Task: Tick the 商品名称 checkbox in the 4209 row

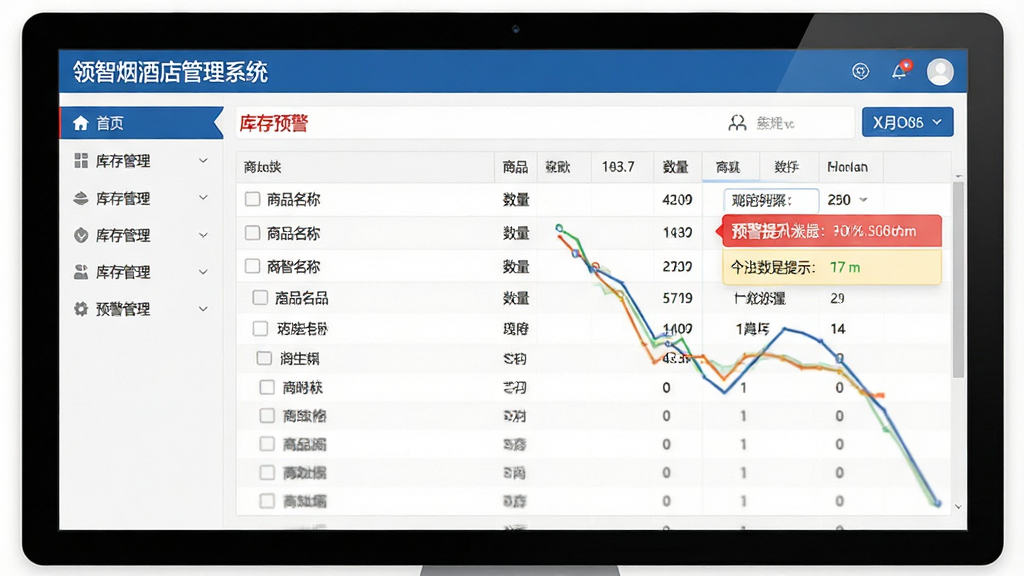Action: click(252, 199)
